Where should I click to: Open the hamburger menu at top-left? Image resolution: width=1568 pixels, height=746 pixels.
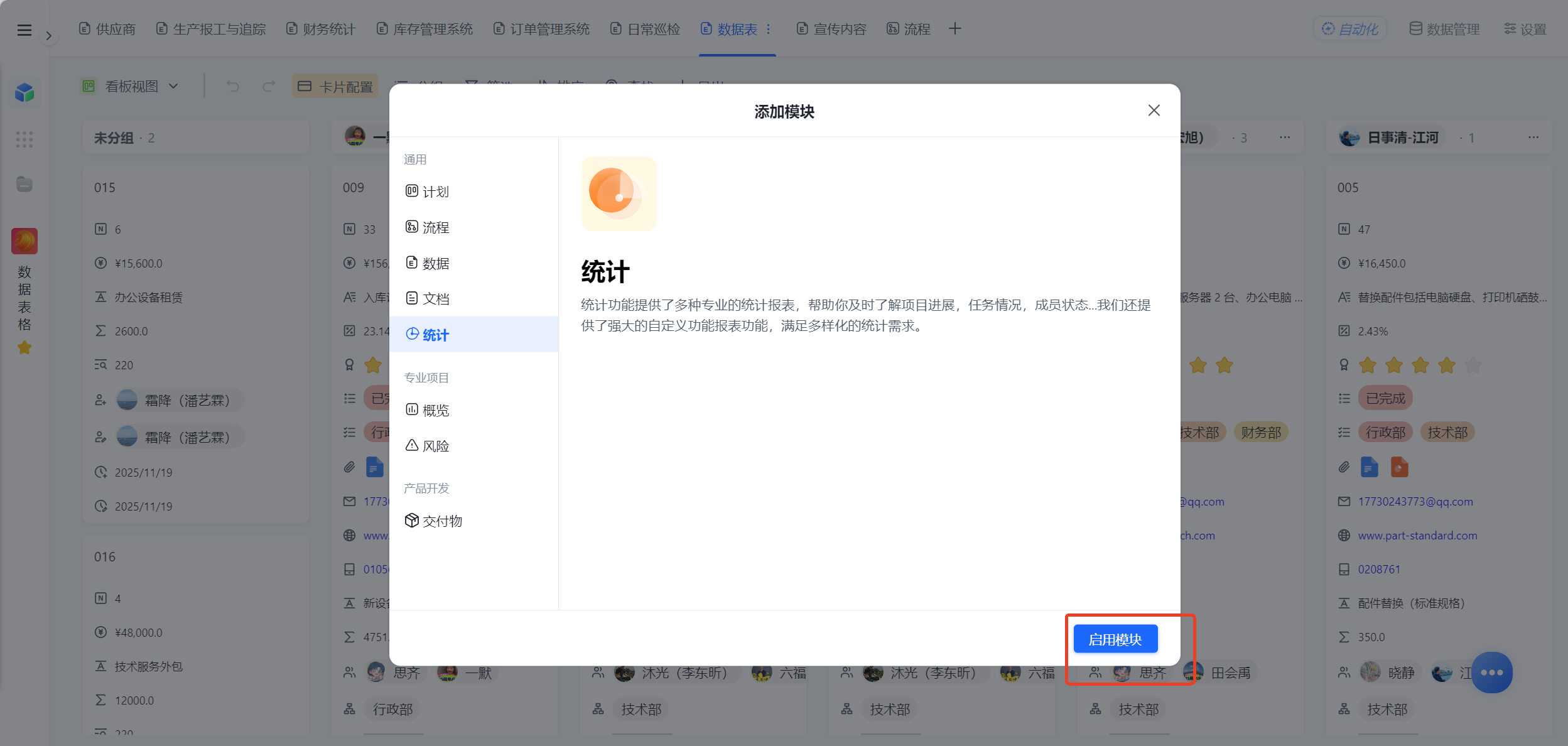point(24,30)
